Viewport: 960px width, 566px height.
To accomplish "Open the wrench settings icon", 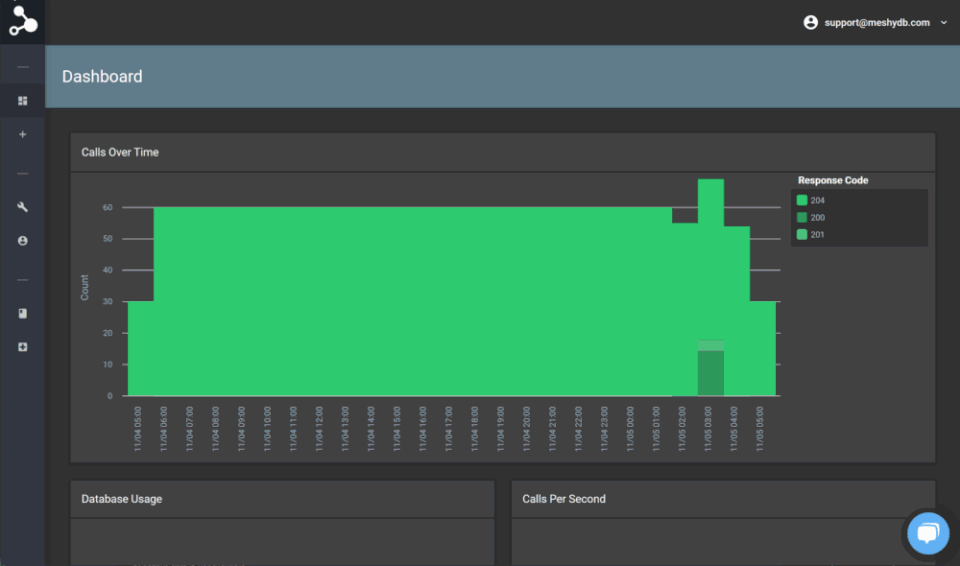I will (23, 207).
